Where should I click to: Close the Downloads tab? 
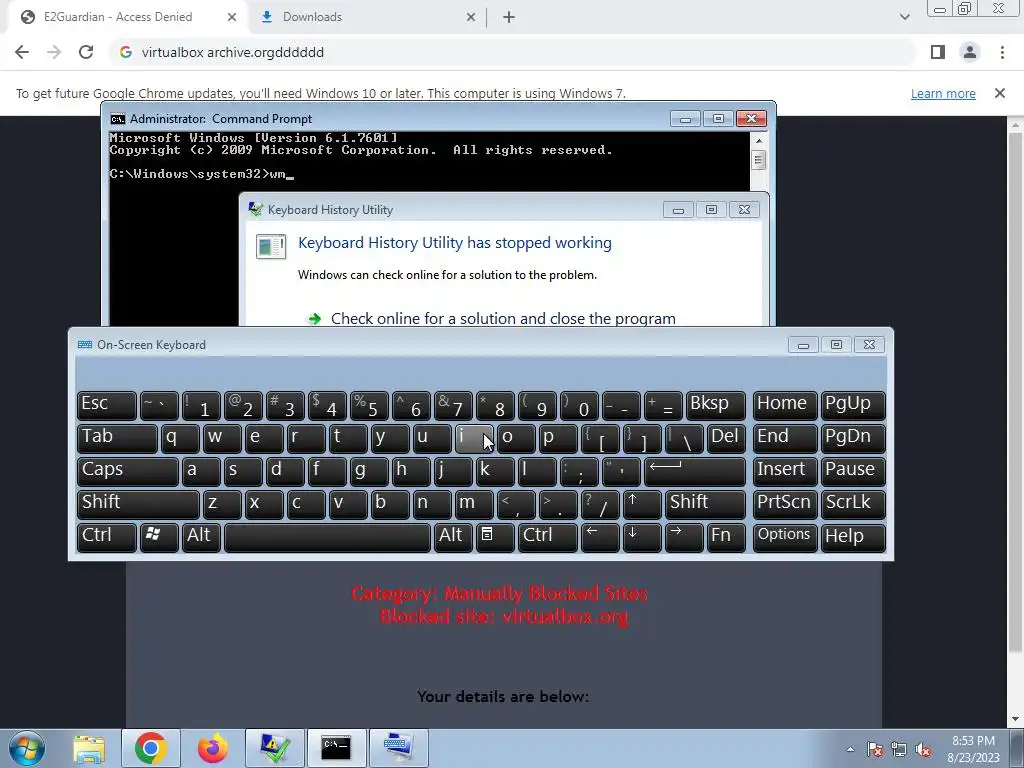coord(471,17)
